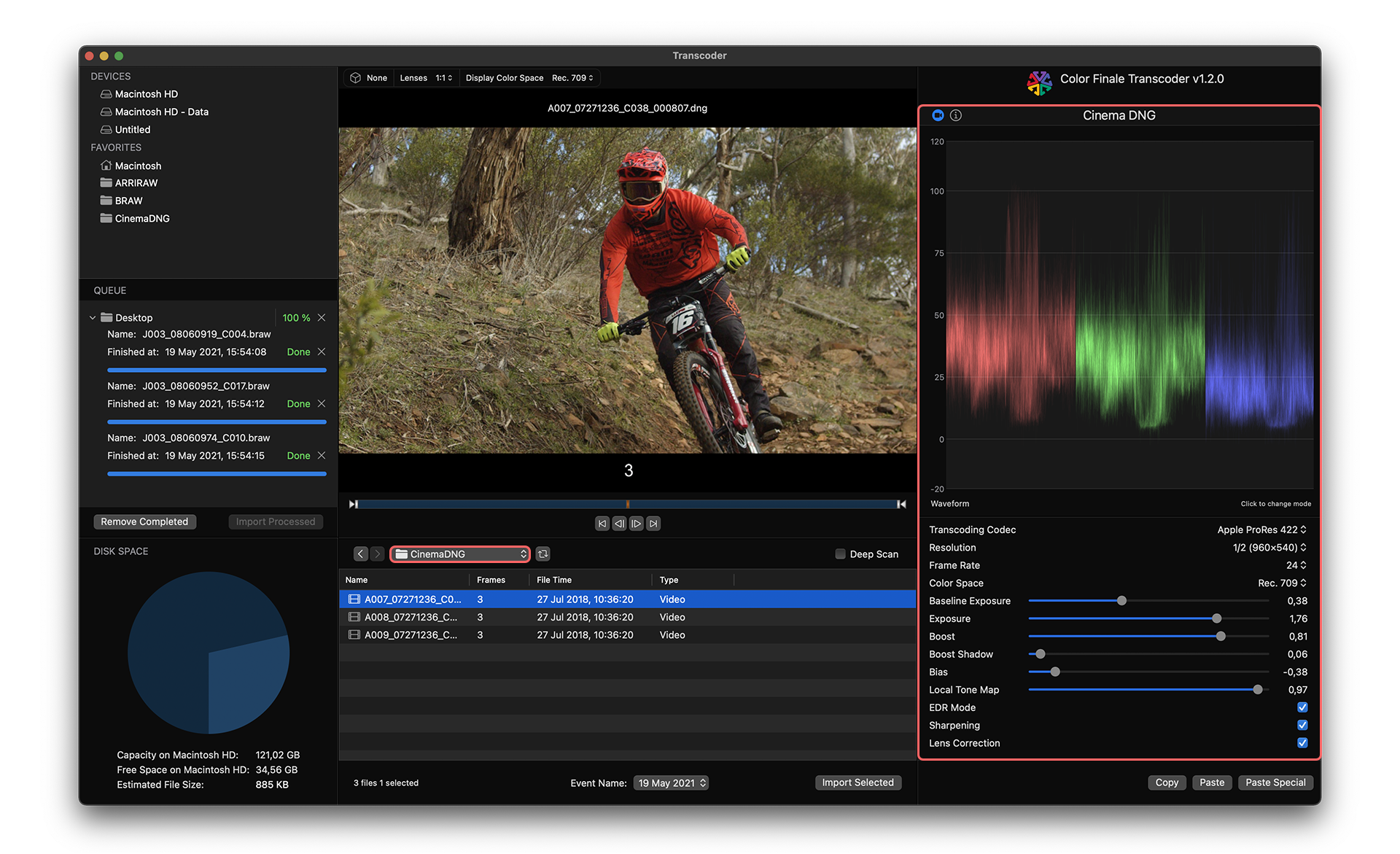1400x854 pixels.
Task: Toggle the Deep Scan checkbox
Action: click(840, 554)
